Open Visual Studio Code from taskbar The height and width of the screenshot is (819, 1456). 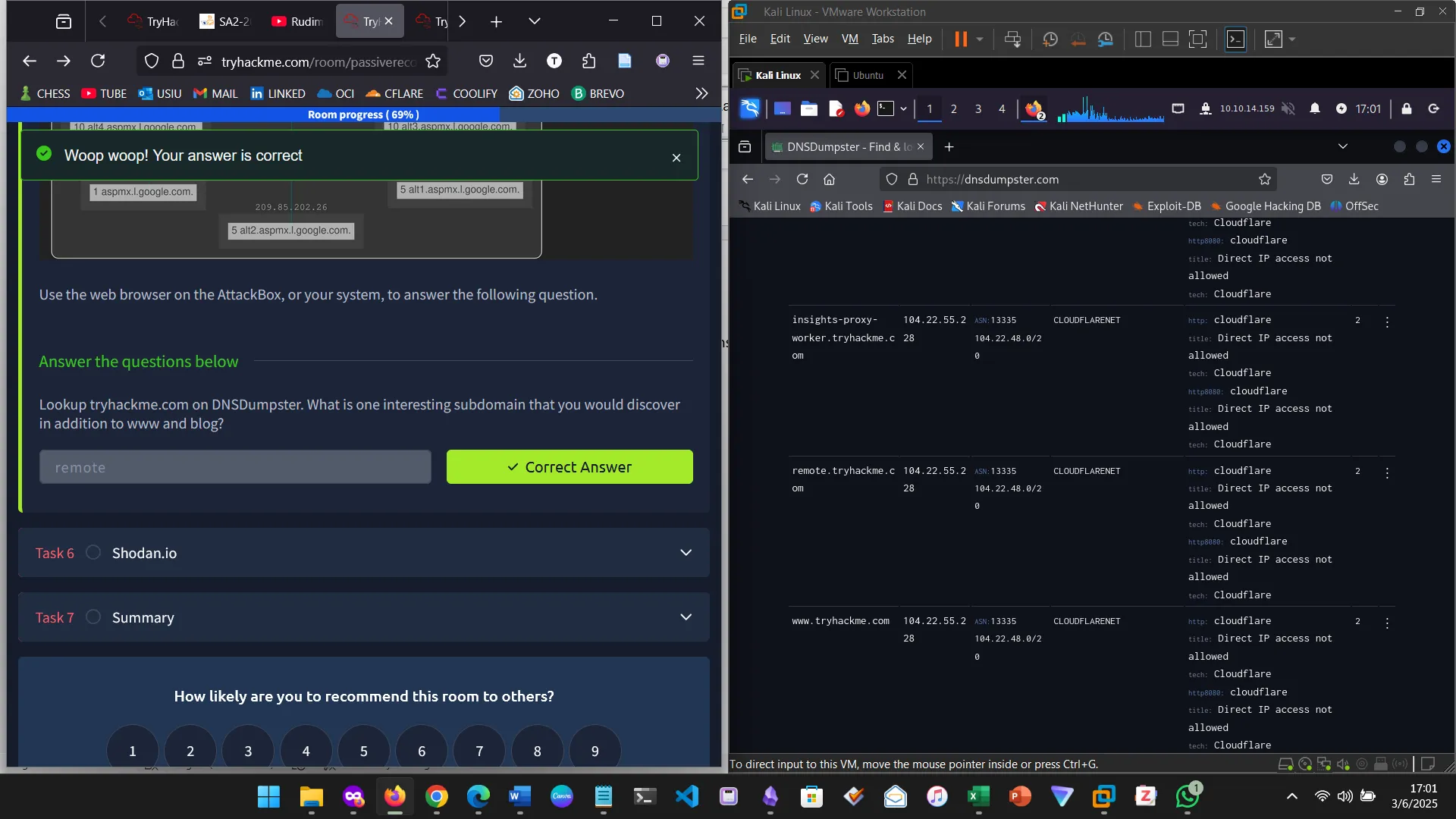(x=686, y=796)
